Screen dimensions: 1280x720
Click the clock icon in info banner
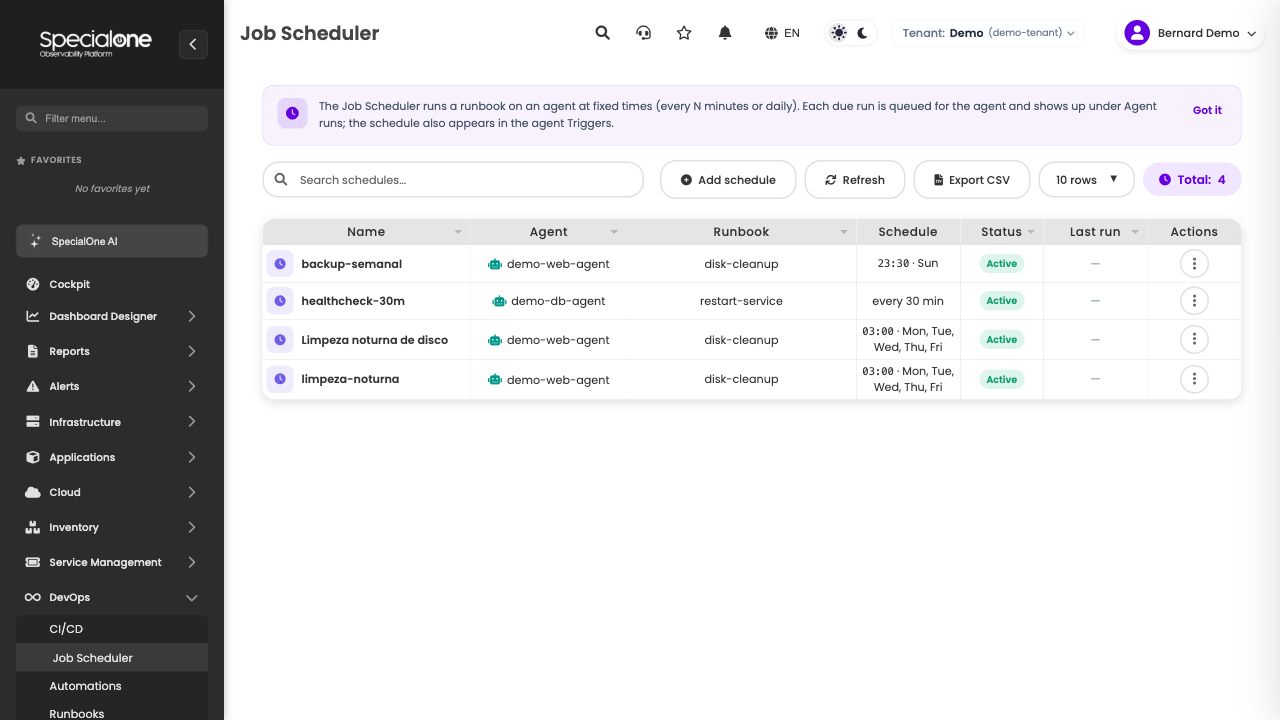click(292, 114)
